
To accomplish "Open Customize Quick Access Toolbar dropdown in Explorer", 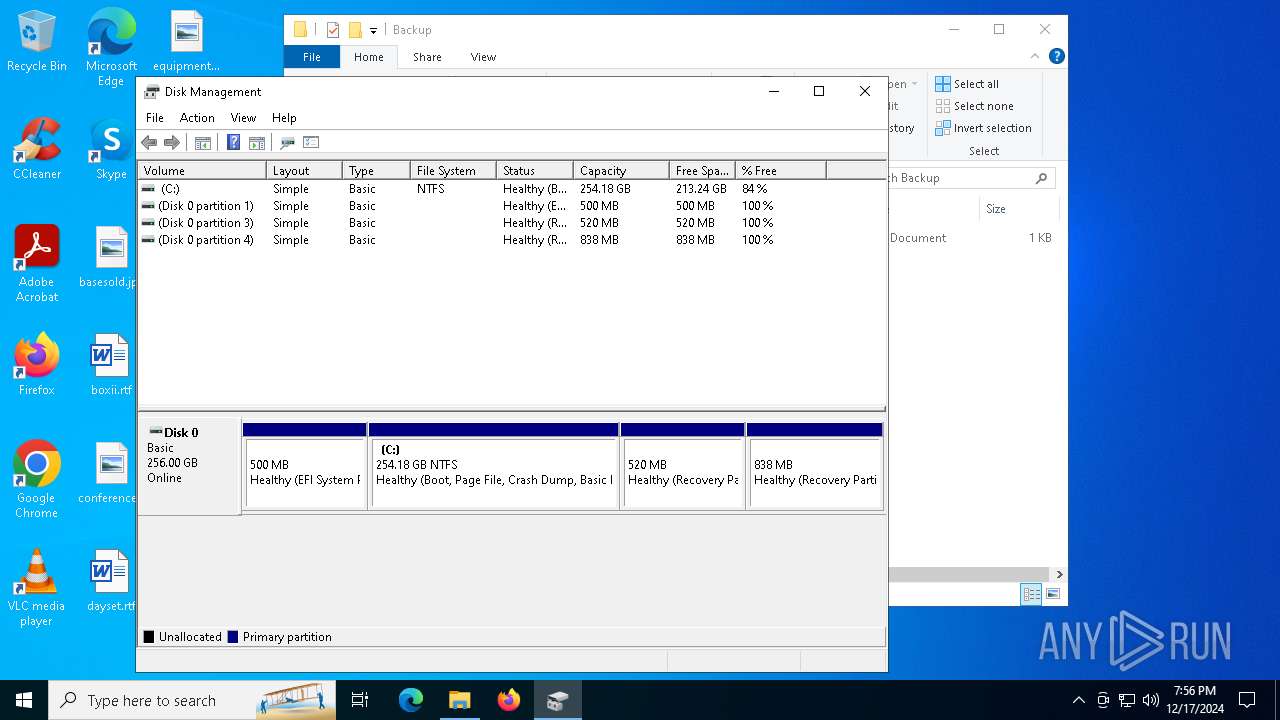I will [x=373, y=31].
